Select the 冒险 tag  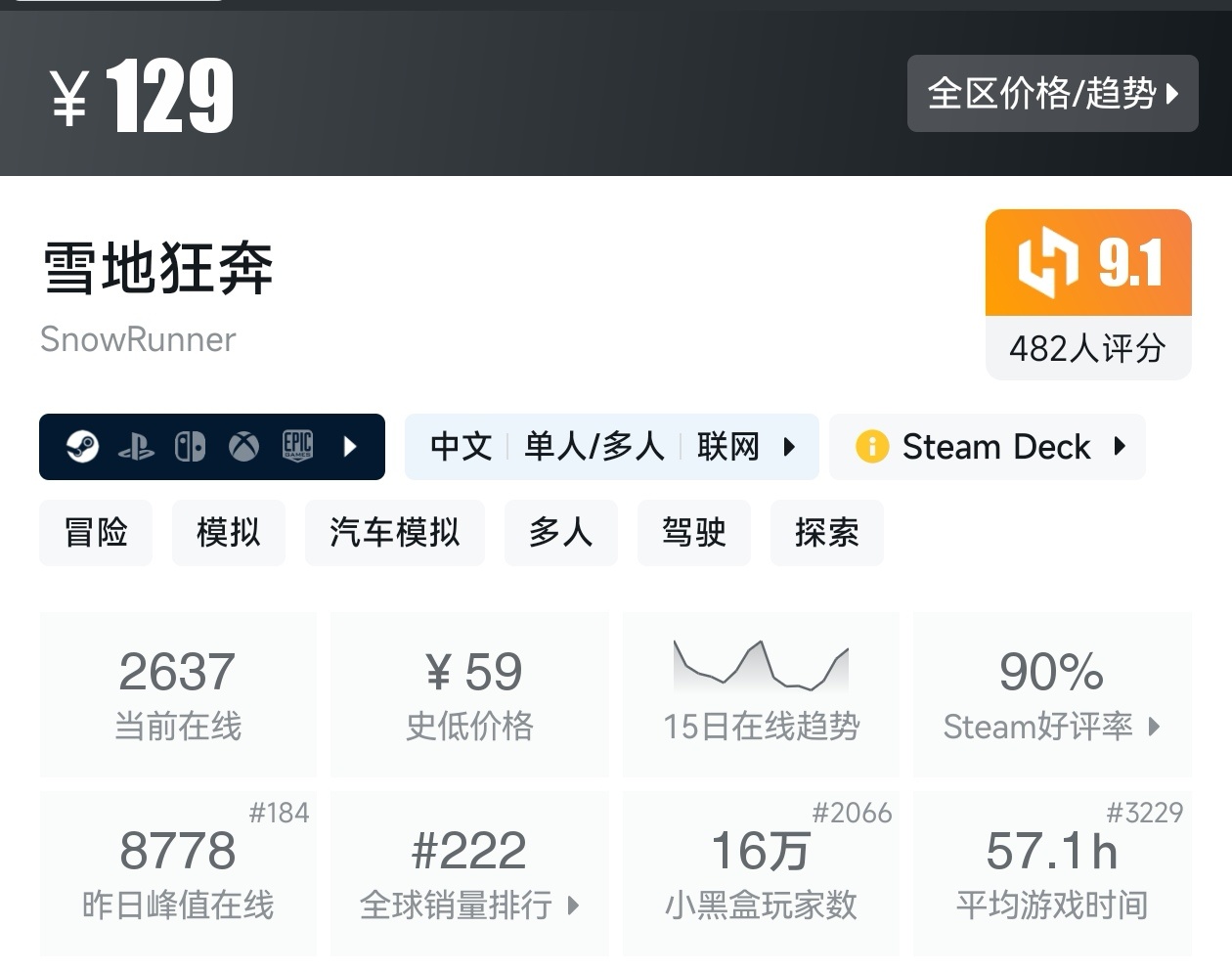(96, 533)
